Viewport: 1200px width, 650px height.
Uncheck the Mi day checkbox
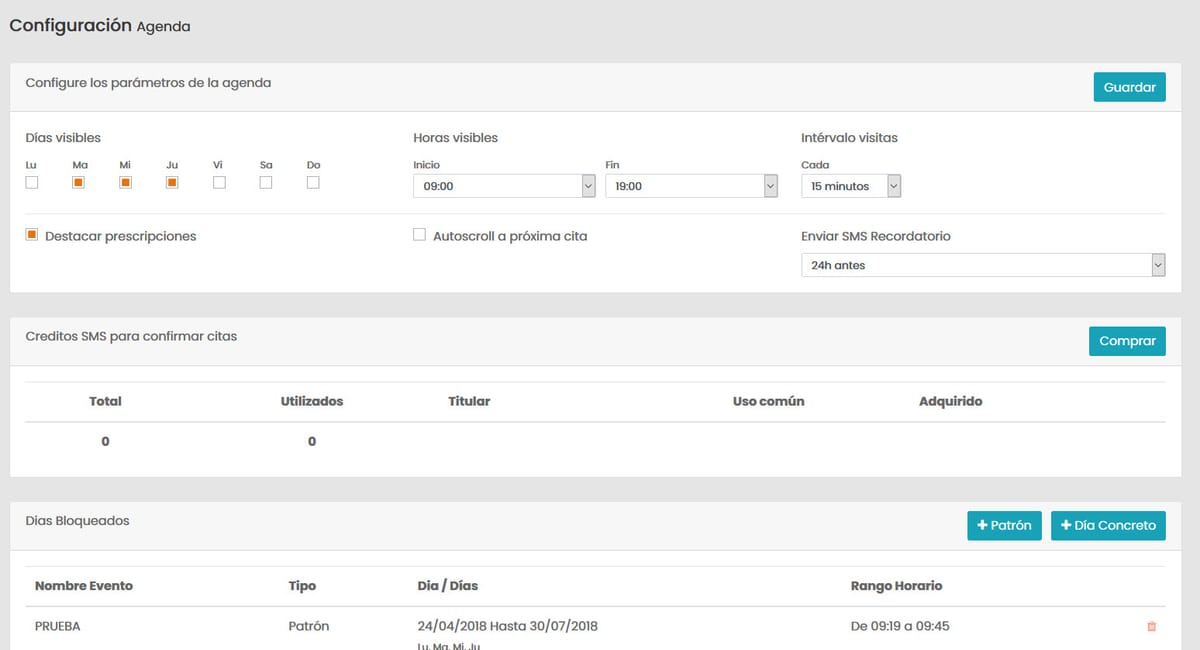126,182
